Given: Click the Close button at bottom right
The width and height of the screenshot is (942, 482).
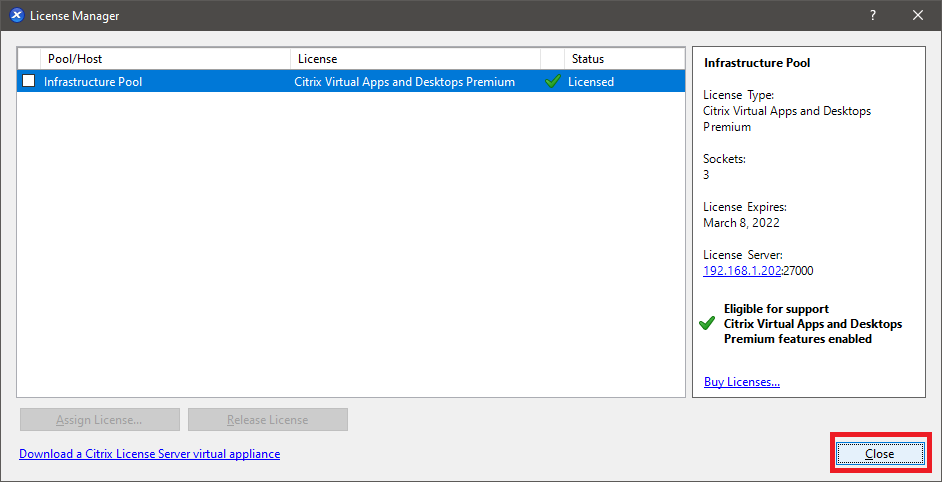Looking at the screenshot, I should click(x=879, y=454).
